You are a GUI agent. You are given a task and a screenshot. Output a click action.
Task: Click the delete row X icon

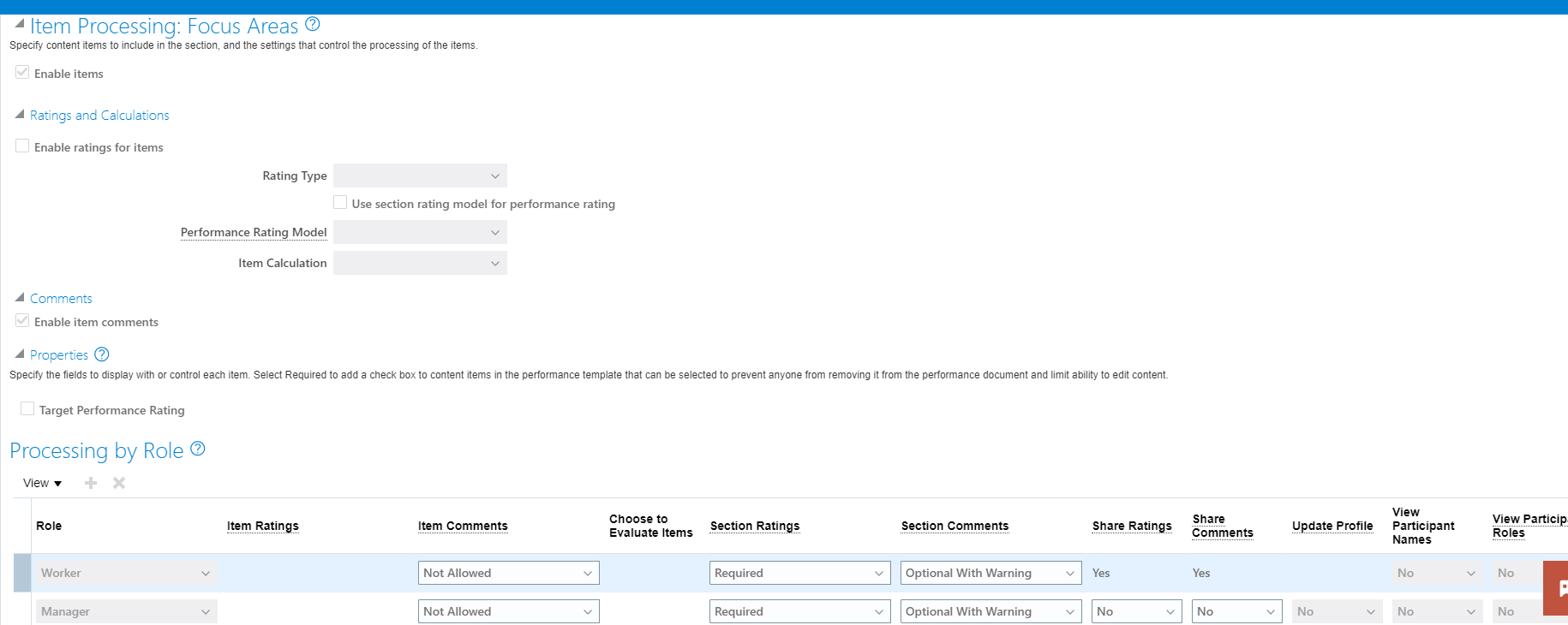click(119, 483)
